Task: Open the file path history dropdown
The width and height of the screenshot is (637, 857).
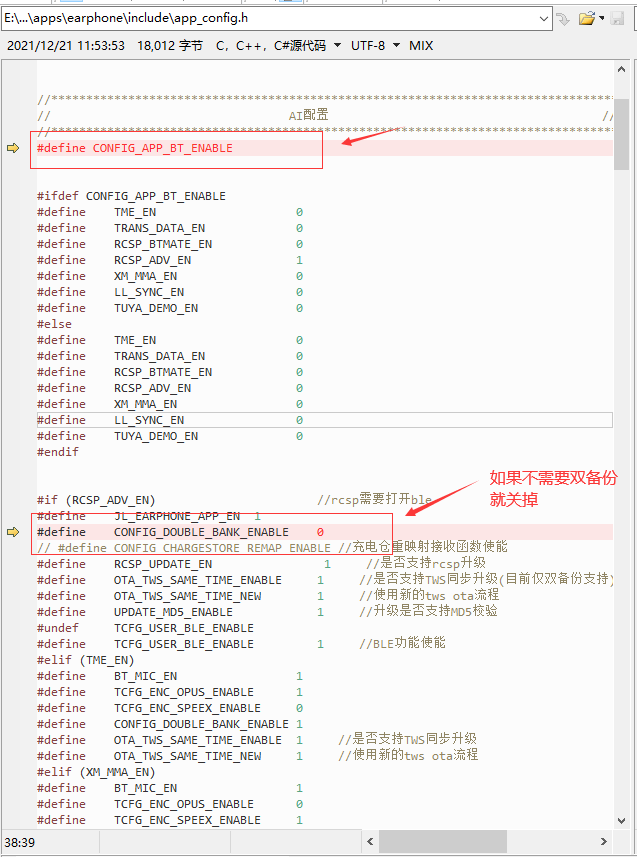Action: pos(544,19)
